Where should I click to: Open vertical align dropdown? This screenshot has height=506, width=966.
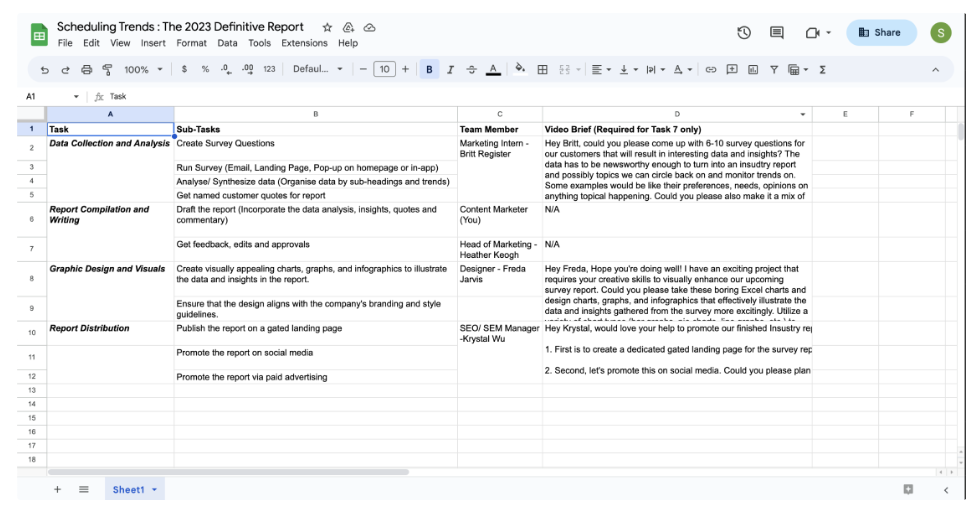pos(628,70)
